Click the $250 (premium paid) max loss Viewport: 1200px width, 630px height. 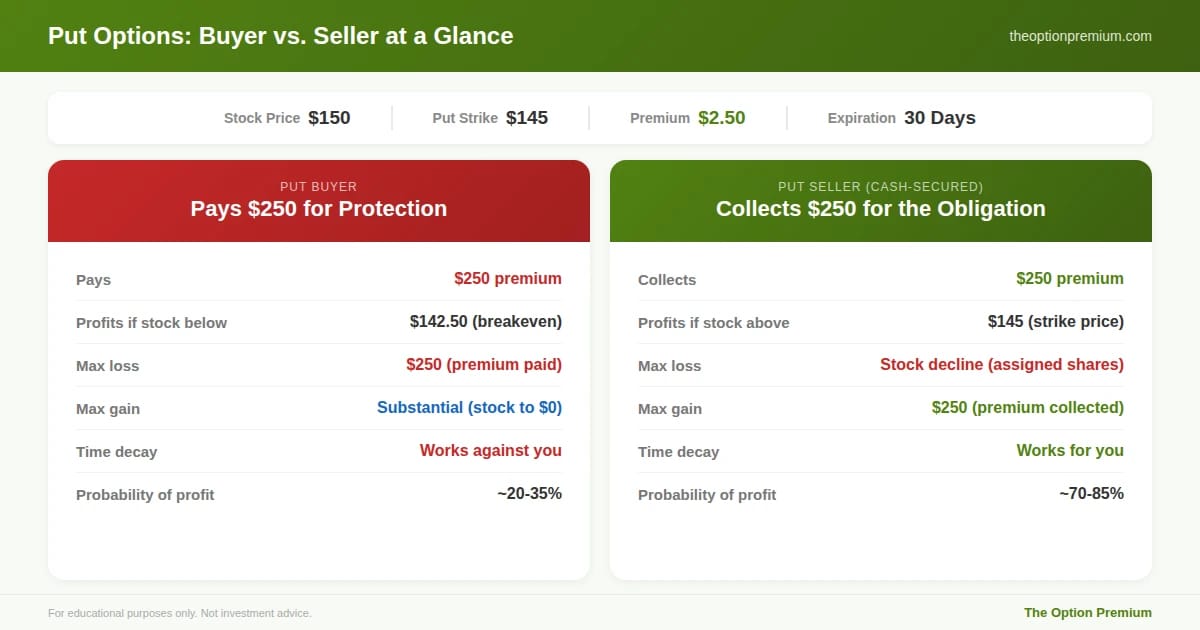click(483, 365)
